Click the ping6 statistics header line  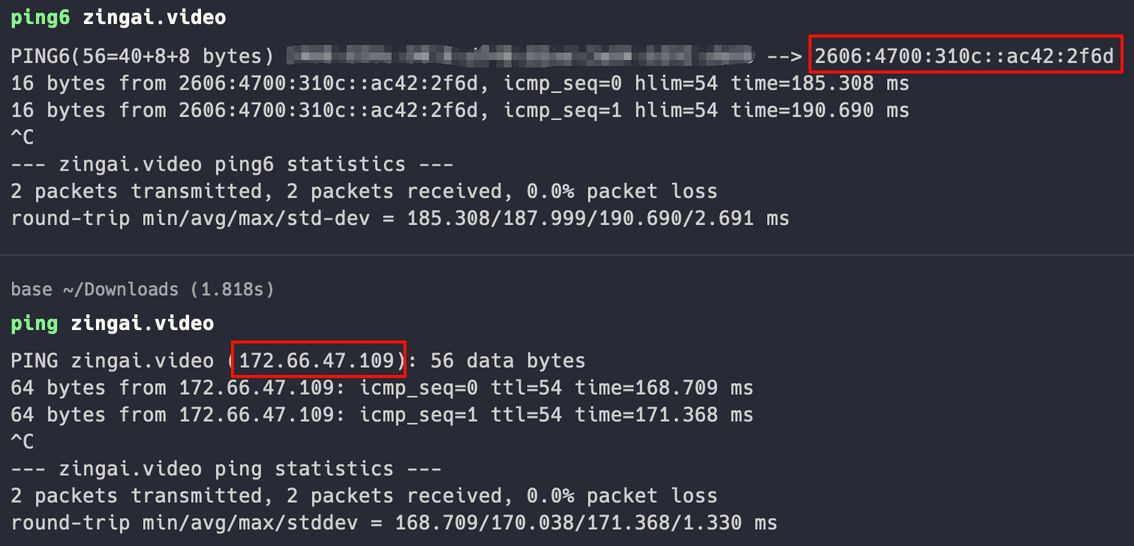pos(232,164)
